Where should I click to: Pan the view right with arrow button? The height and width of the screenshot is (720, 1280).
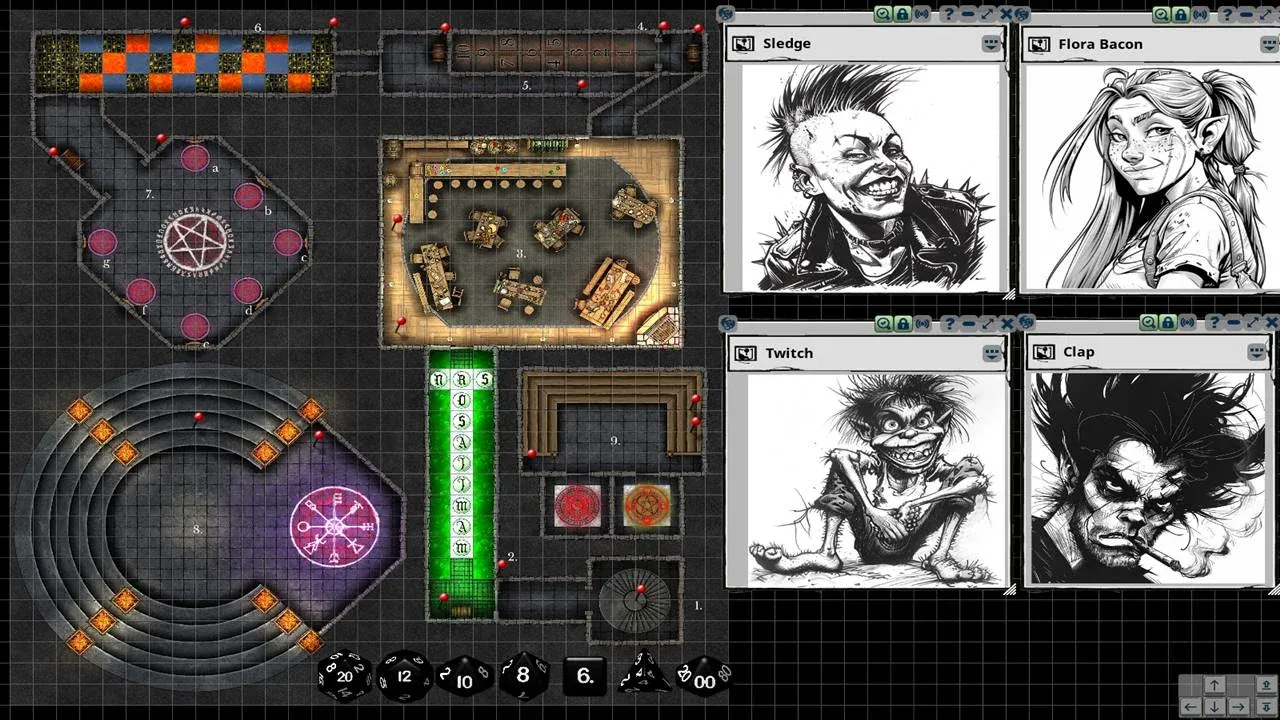[x=1238, y=707]
